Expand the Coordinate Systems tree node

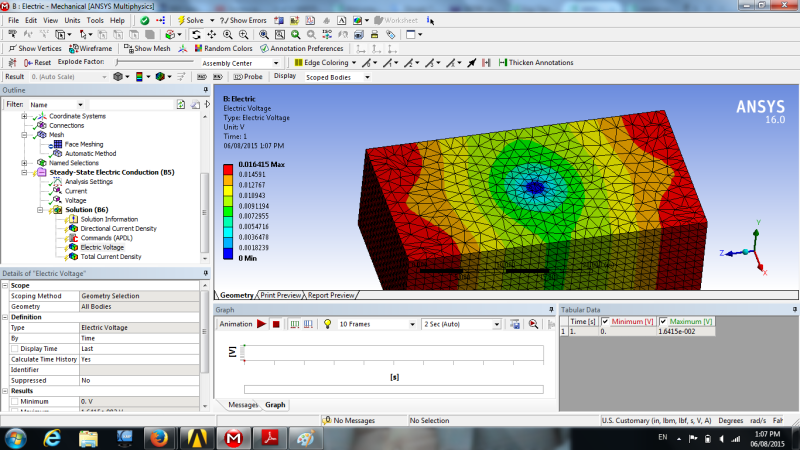point(24,116)
